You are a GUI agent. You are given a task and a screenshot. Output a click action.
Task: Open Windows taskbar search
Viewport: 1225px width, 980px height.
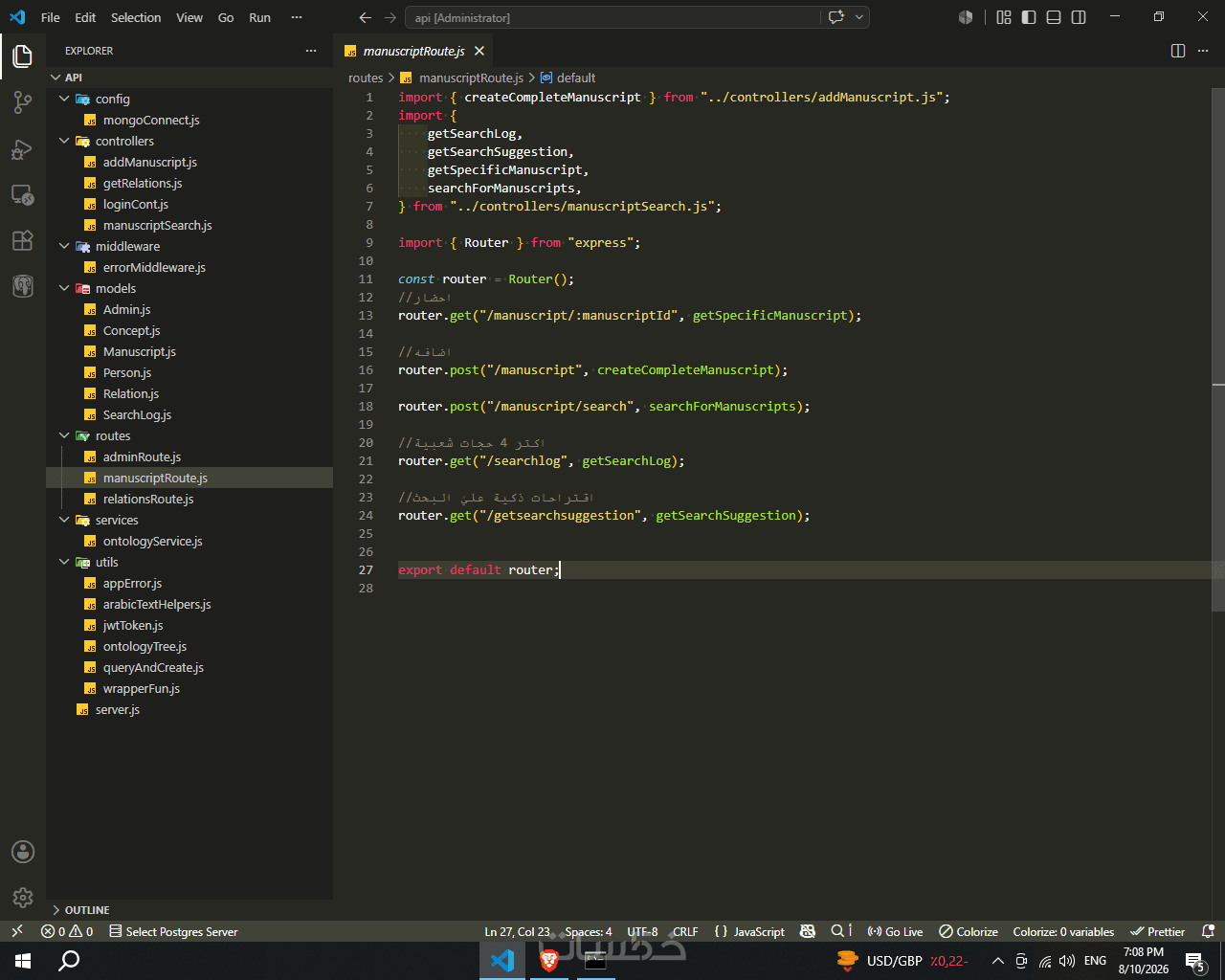point(69,961)
